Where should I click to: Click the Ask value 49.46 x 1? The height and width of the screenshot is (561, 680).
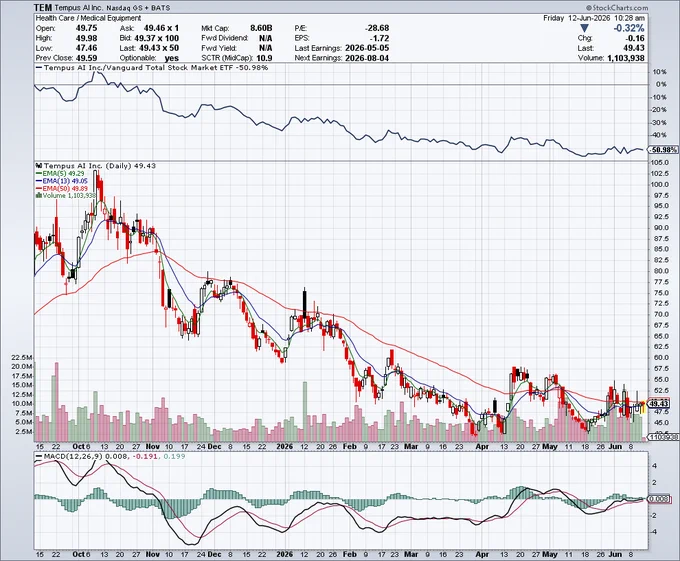pos(161,28)
